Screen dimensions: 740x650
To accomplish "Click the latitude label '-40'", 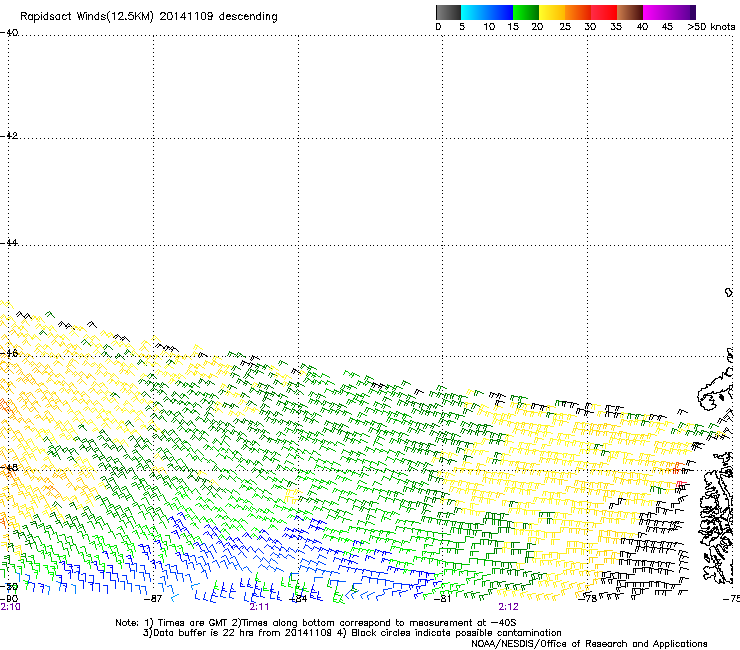I will (x=9, y=33).
